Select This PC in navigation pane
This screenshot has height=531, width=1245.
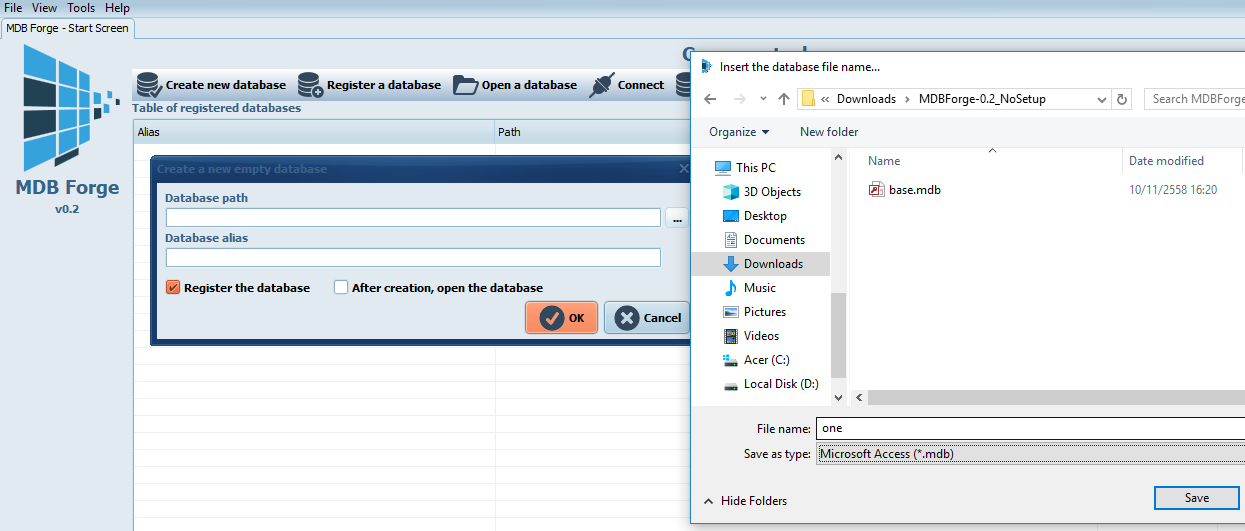pyautogui.click(x=755, y=168)
